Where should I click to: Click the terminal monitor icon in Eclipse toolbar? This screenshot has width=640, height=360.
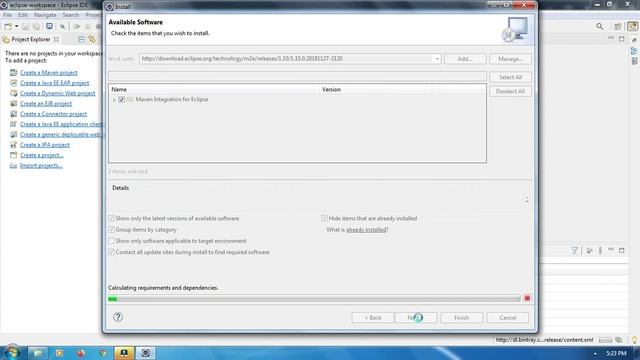point(49,27)
